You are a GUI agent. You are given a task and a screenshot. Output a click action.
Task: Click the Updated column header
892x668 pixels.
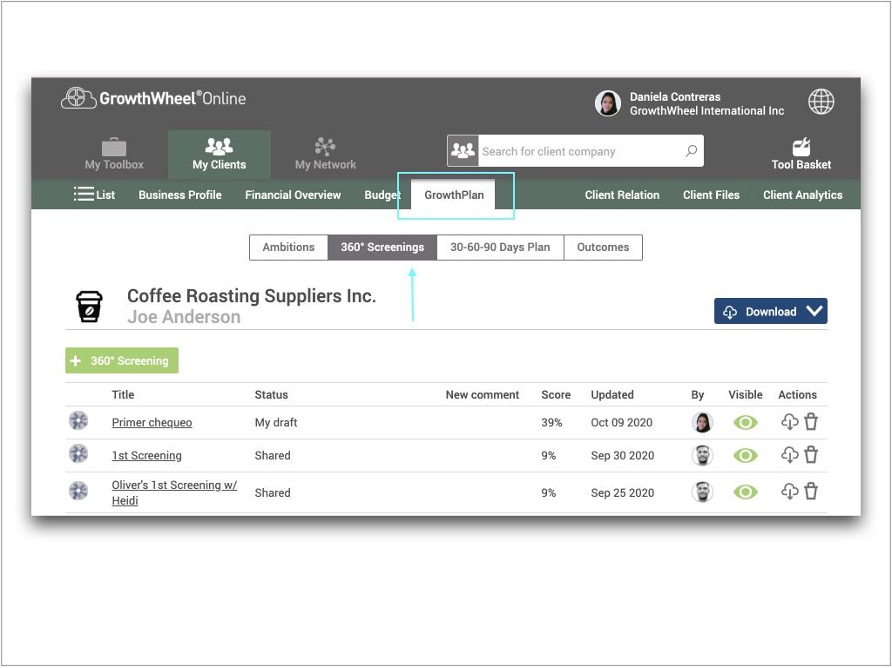[x=612, y=394]
